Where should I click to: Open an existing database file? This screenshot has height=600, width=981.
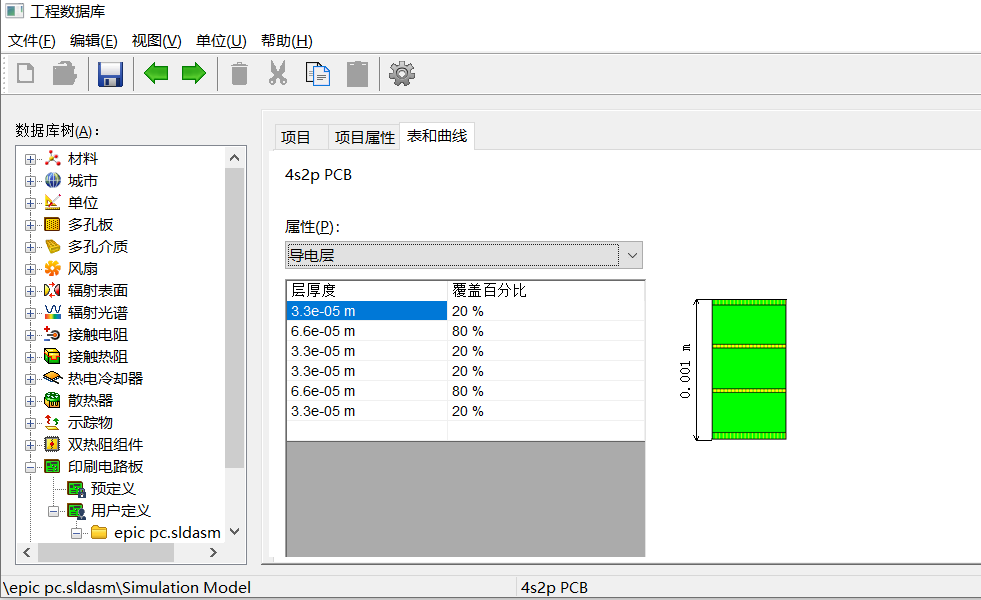point(64,73)
